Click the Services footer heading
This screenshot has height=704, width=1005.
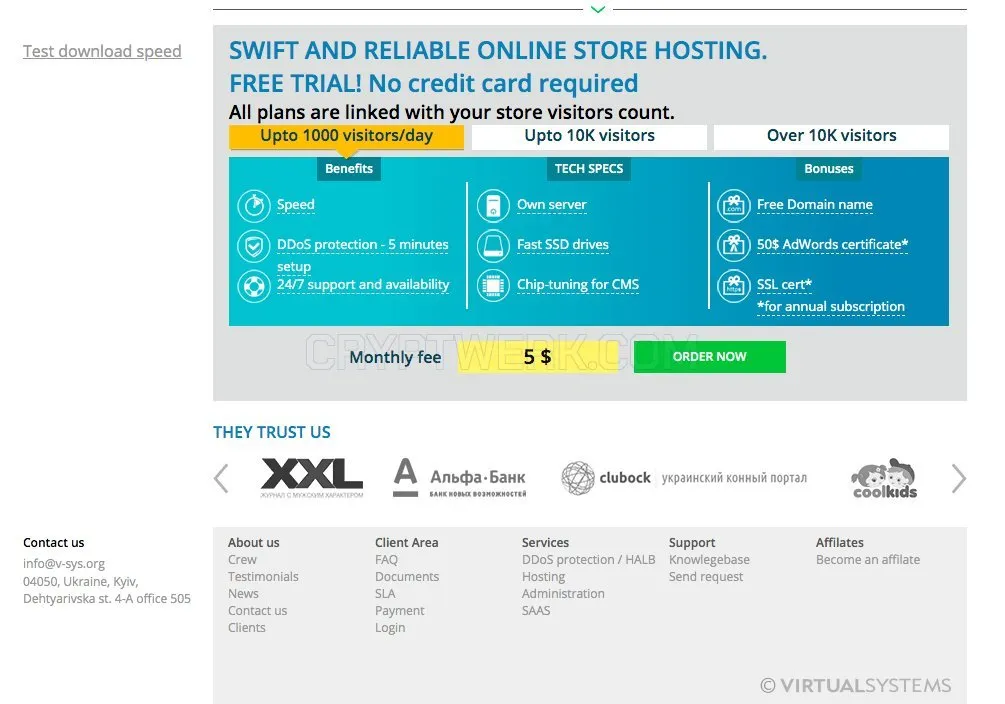545,542
